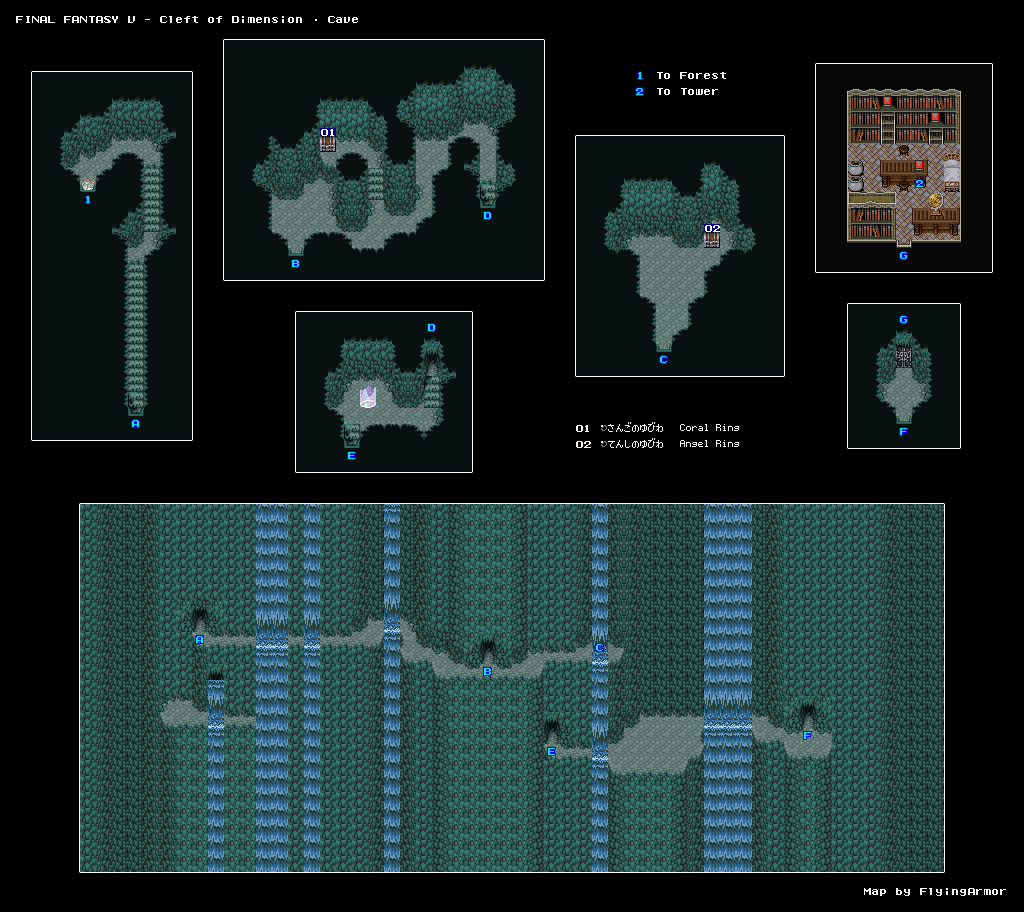Click the "Cleft of Dimension · Cave" title

259,20
